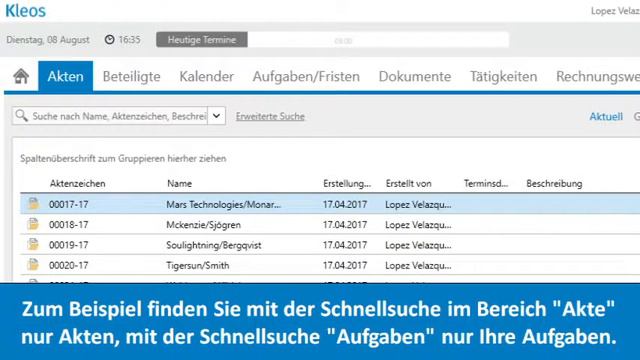Click the name Mars Technologies/Monar...
The image size is (640, 360).
click(x=224, y=204)
